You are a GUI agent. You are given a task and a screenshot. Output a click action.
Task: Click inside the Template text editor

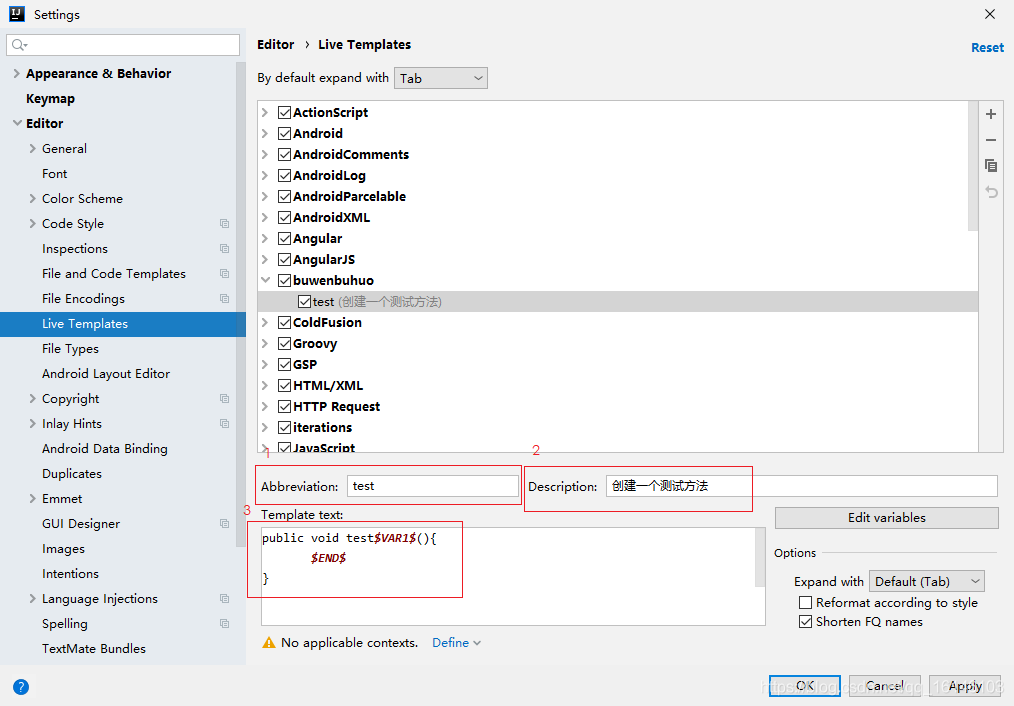[508, 576]
